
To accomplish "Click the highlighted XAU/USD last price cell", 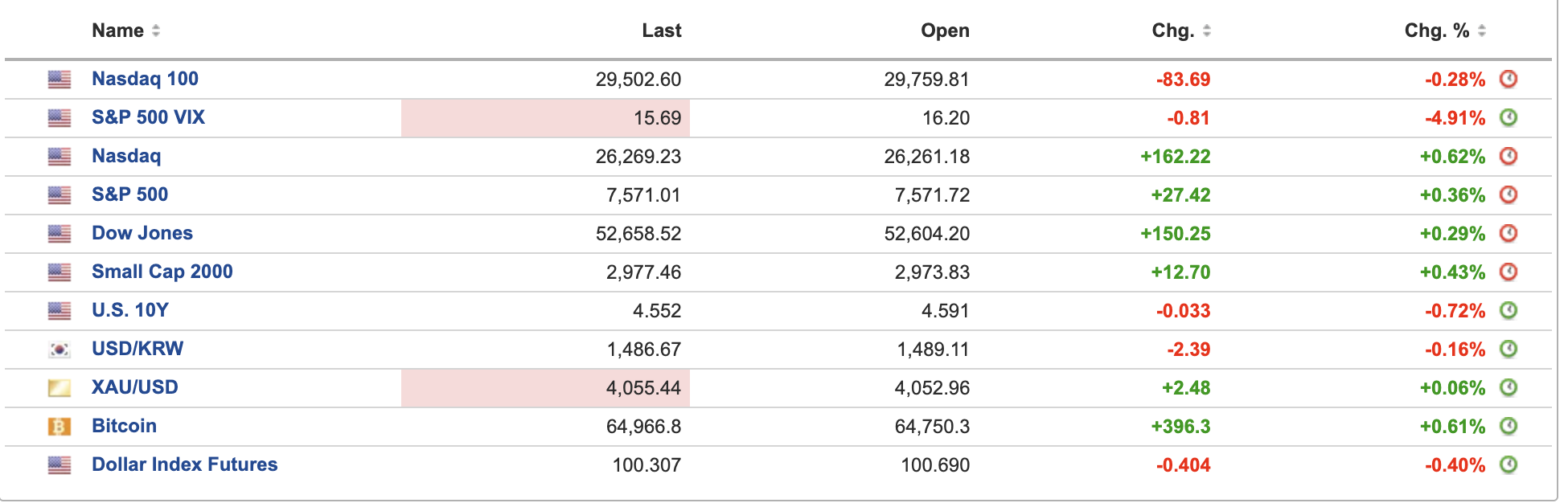I will tap(545, 388).
